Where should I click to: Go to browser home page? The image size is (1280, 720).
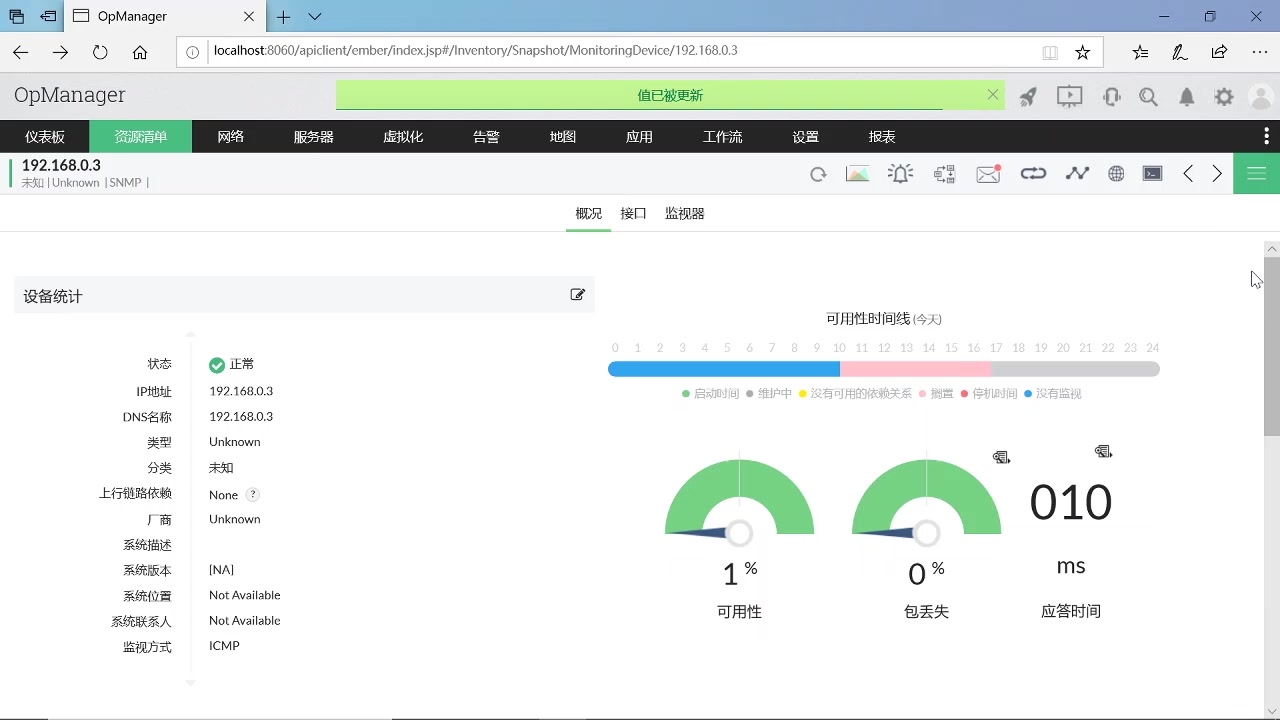click(140, 52)
